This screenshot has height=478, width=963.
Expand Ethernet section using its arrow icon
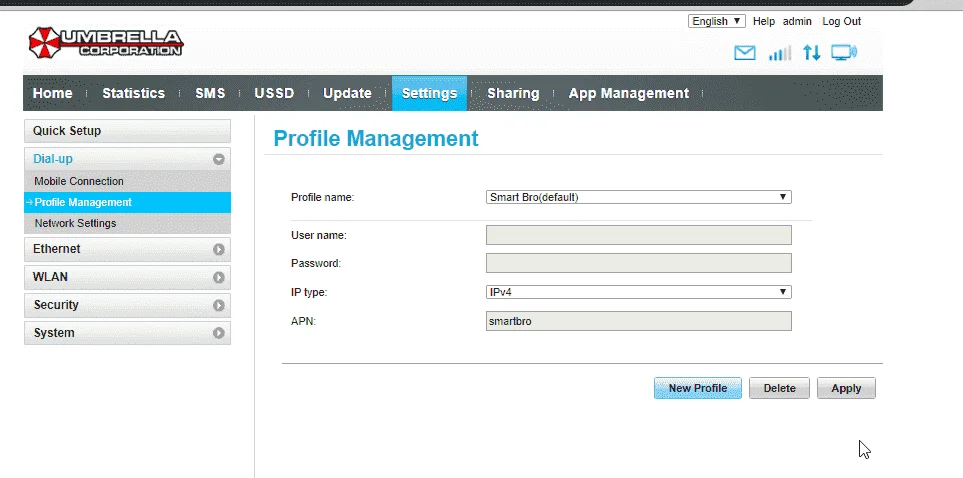point(219,249)
